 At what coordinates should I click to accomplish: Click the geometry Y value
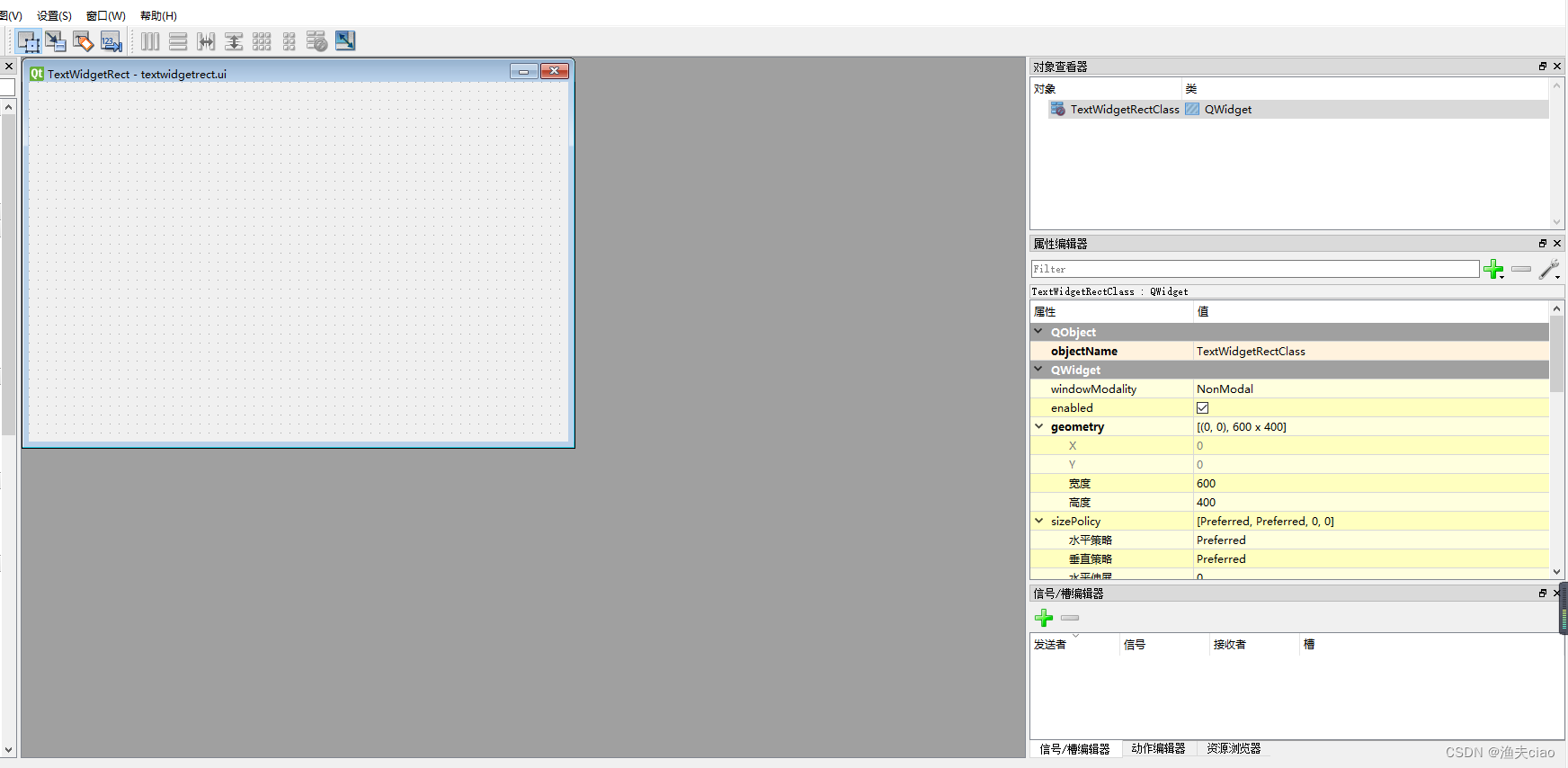tap(1371, 465)
